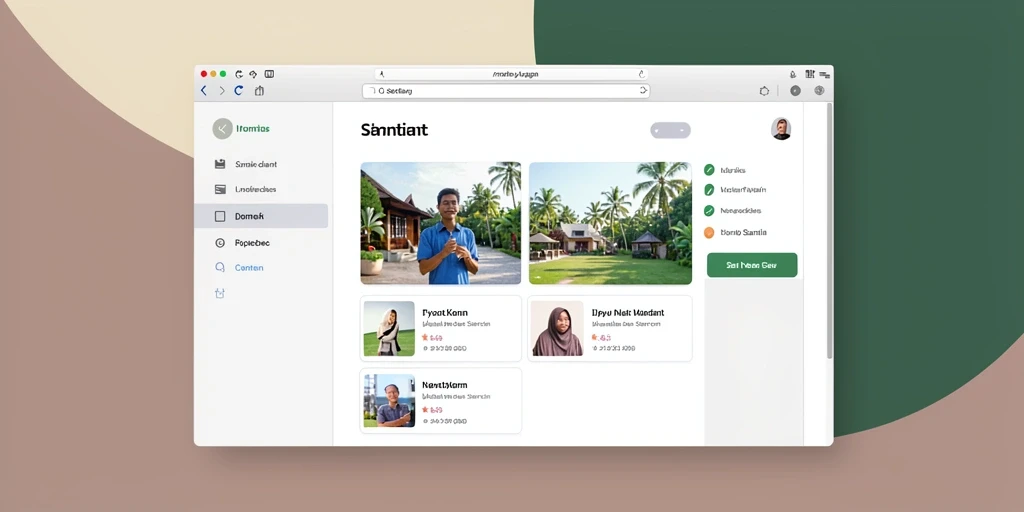Image resolution: width=1024 pixels, height=512 pixels.
Task: Click the blue reload icon in toolbar
Action: 238,91
